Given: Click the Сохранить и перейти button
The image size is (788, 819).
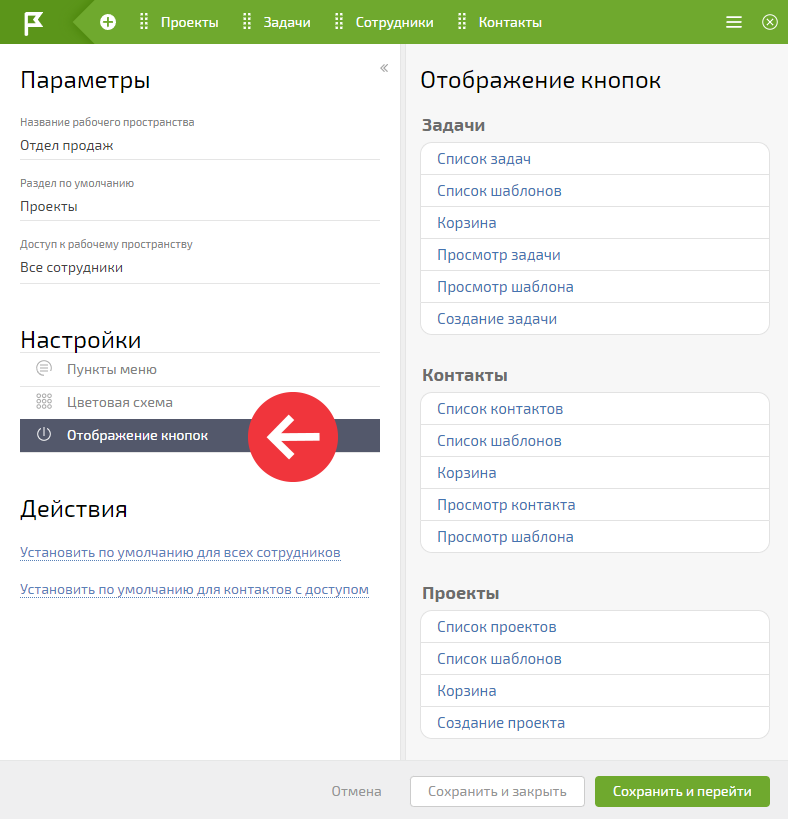Looking at the screenshot, I should (x=682, y=791).
